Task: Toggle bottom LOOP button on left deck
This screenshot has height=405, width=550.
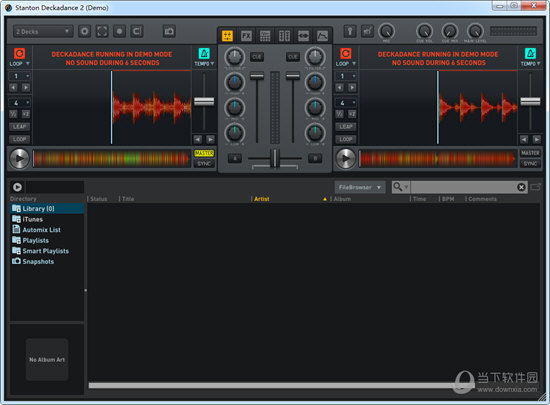Action: (20, 139)
